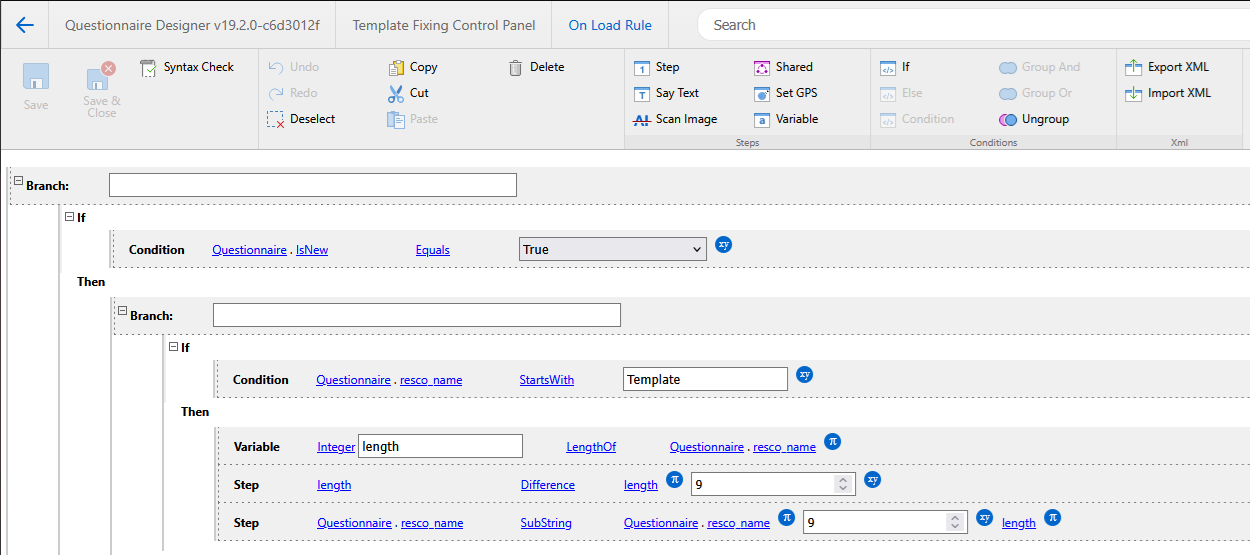This screenshot has width=1250, height=555.
Task: Collapse the nested Branch
Action: click(x=122, y=311)
